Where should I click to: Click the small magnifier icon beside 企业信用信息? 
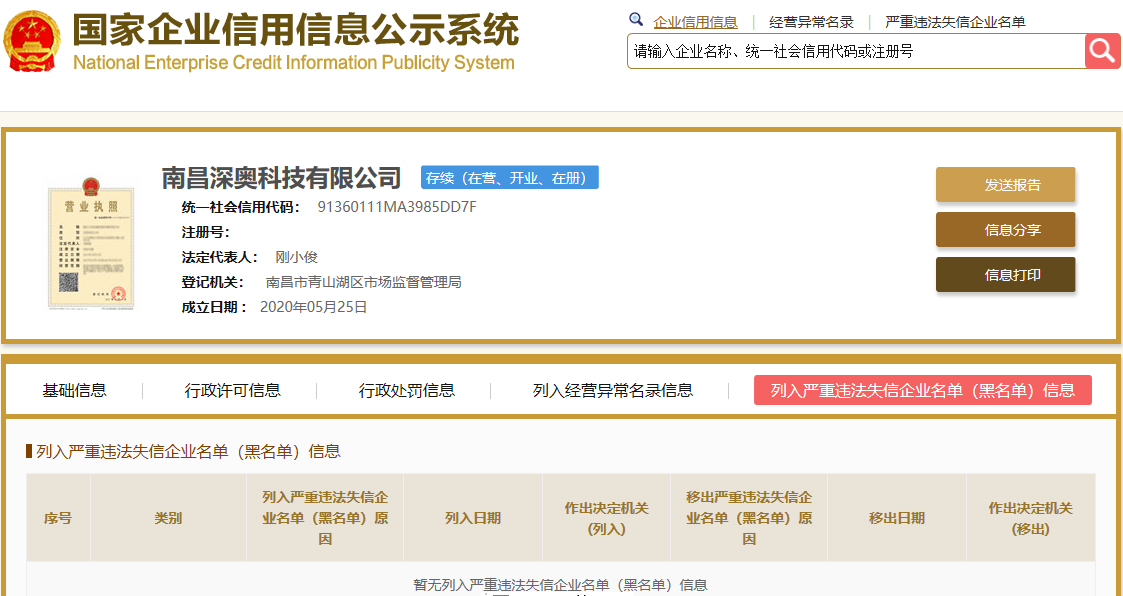tap(635, 19)
